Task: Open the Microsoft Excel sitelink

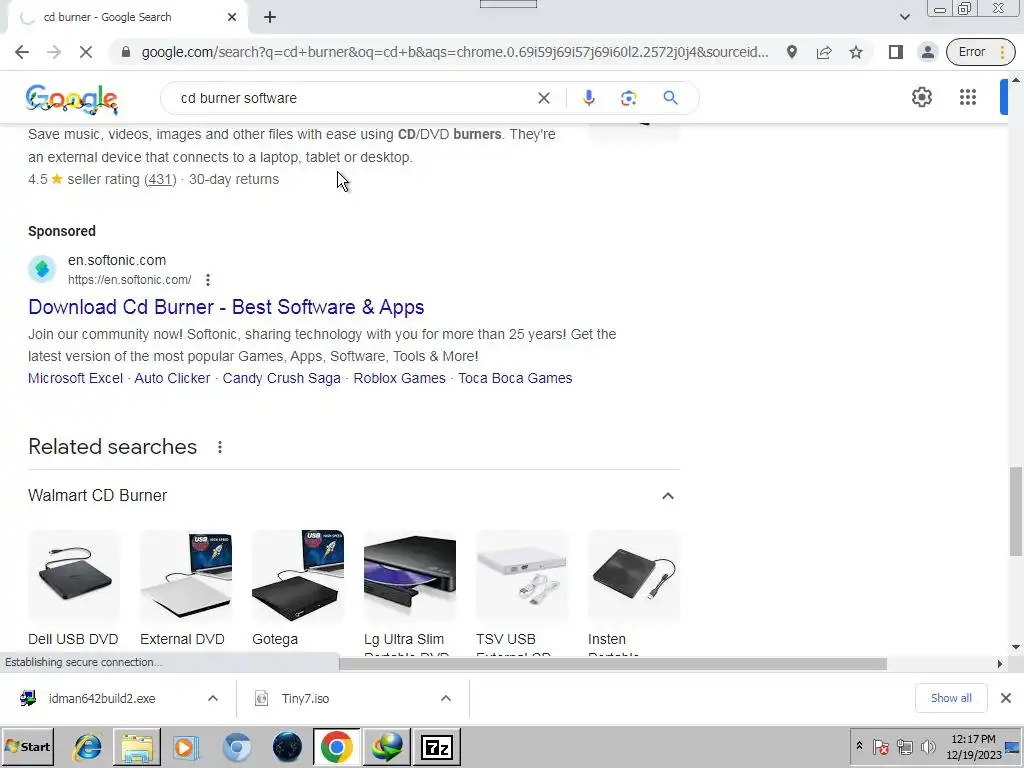Action: pos(75,378)
